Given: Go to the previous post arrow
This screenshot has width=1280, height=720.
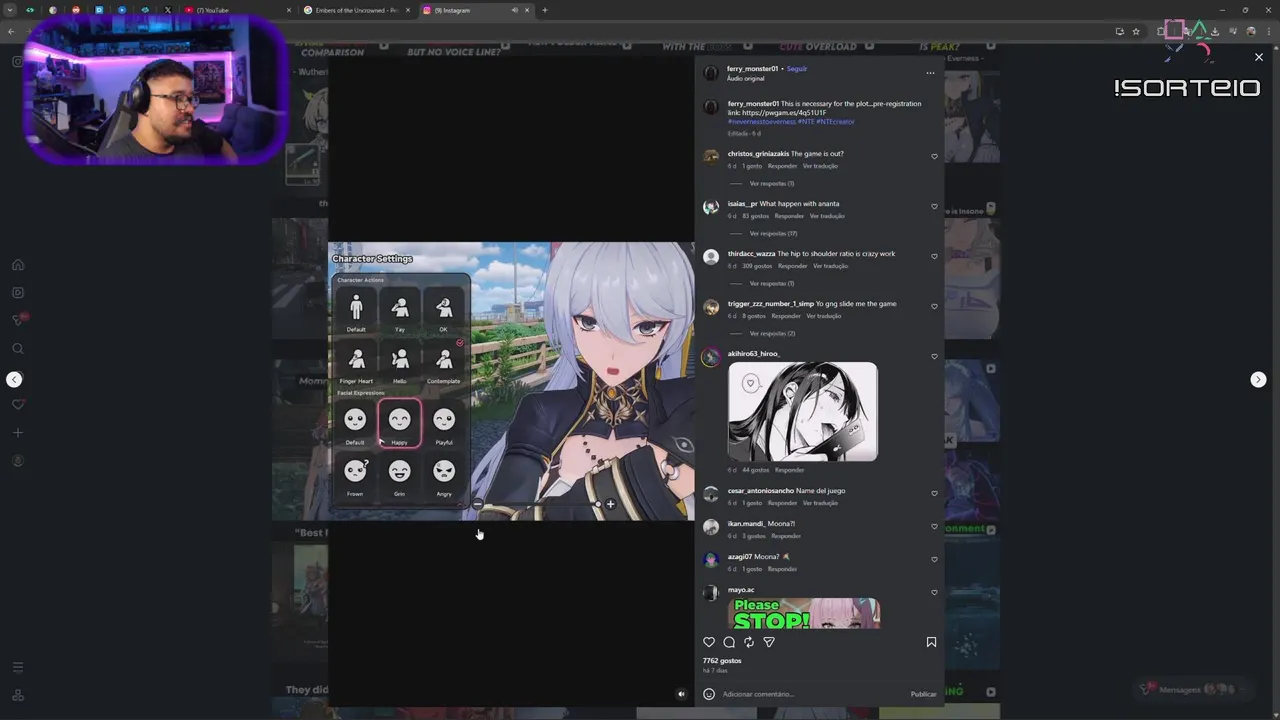Looking at the screenshot, I should (x=14, y=379).
